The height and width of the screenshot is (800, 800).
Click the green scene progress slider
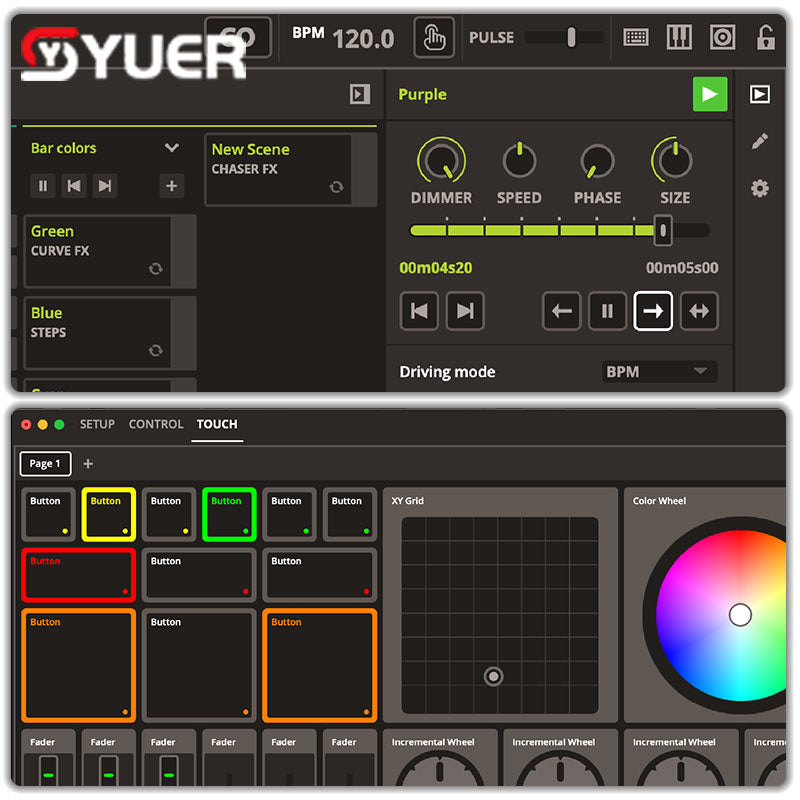pos(560,231)
